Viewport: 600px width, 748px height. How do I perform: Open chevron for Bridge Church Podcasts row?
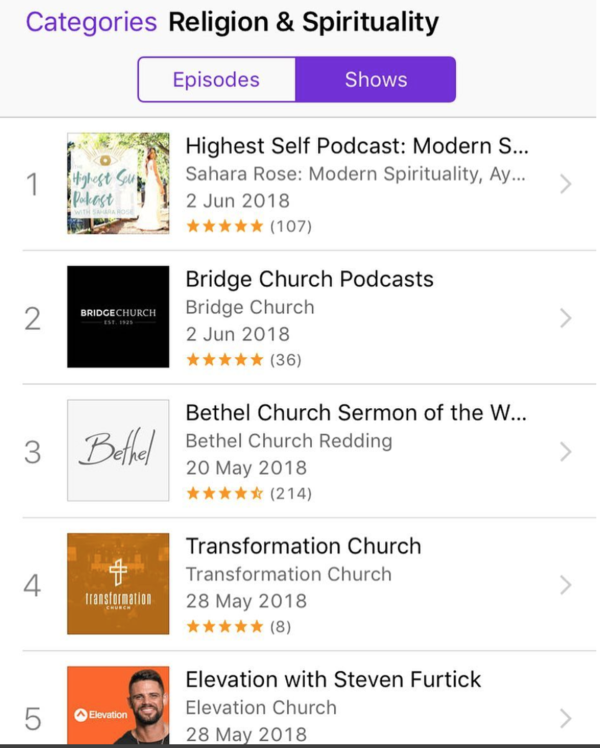click(566, 318)
